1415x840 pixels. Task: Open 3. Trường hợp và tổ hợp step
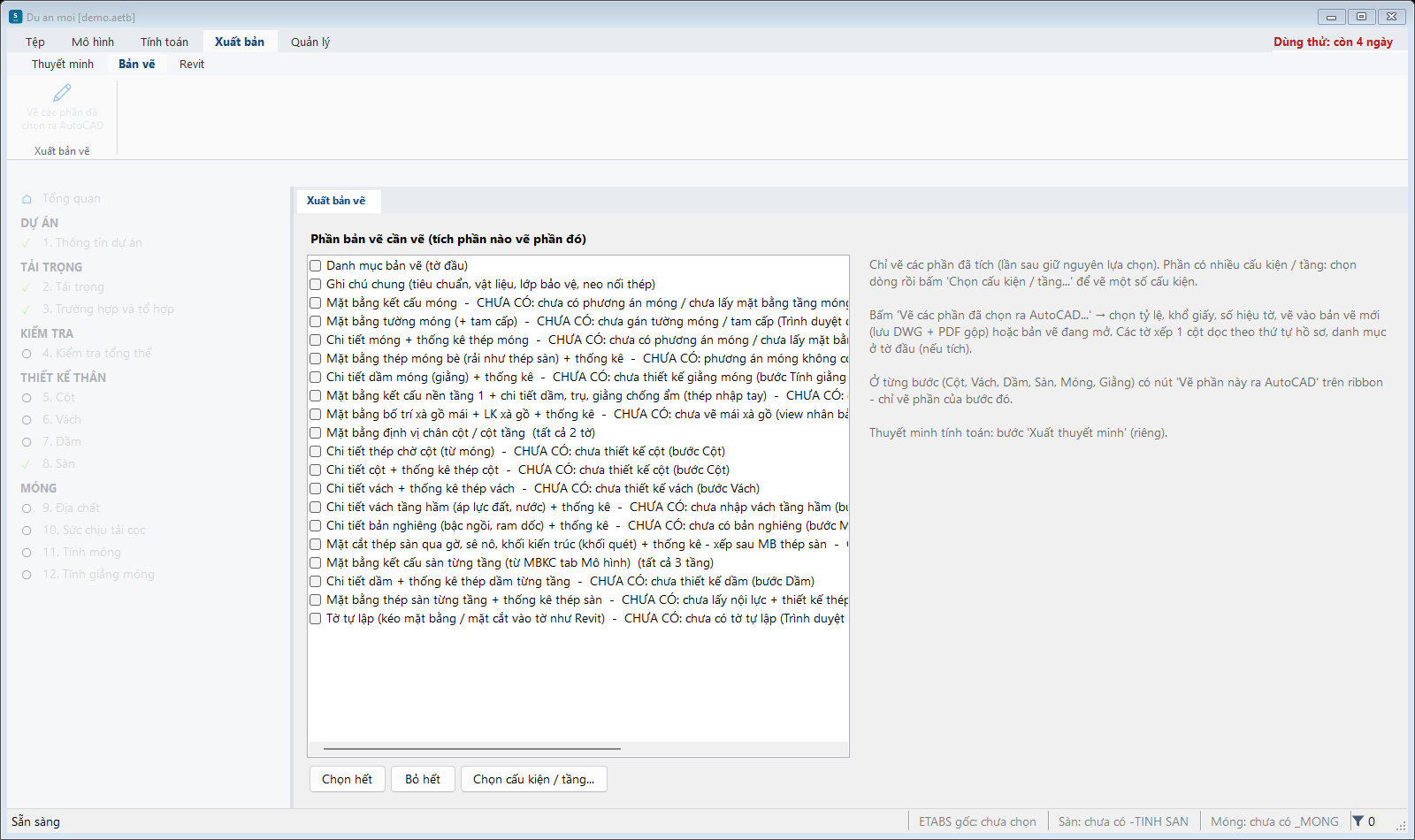tap(108, 309)
